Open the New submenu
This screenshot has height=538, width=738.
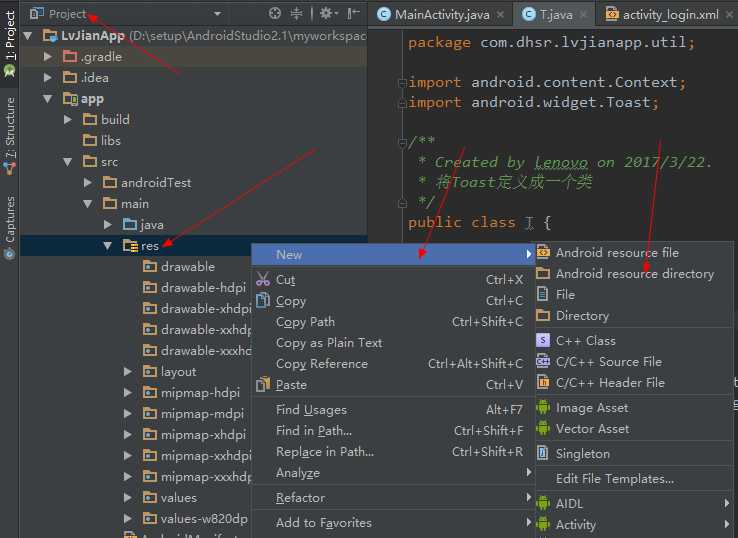(x=393, y=255)
